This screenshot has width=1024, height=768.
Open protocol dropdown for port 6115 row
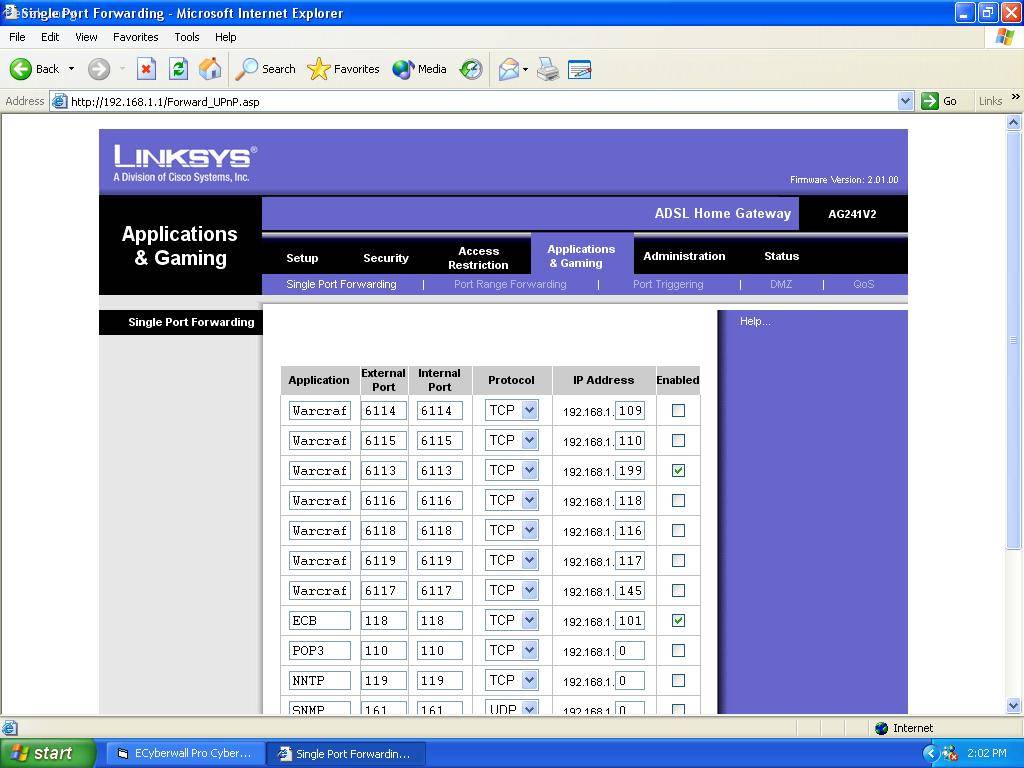click(x=512, y=440)
